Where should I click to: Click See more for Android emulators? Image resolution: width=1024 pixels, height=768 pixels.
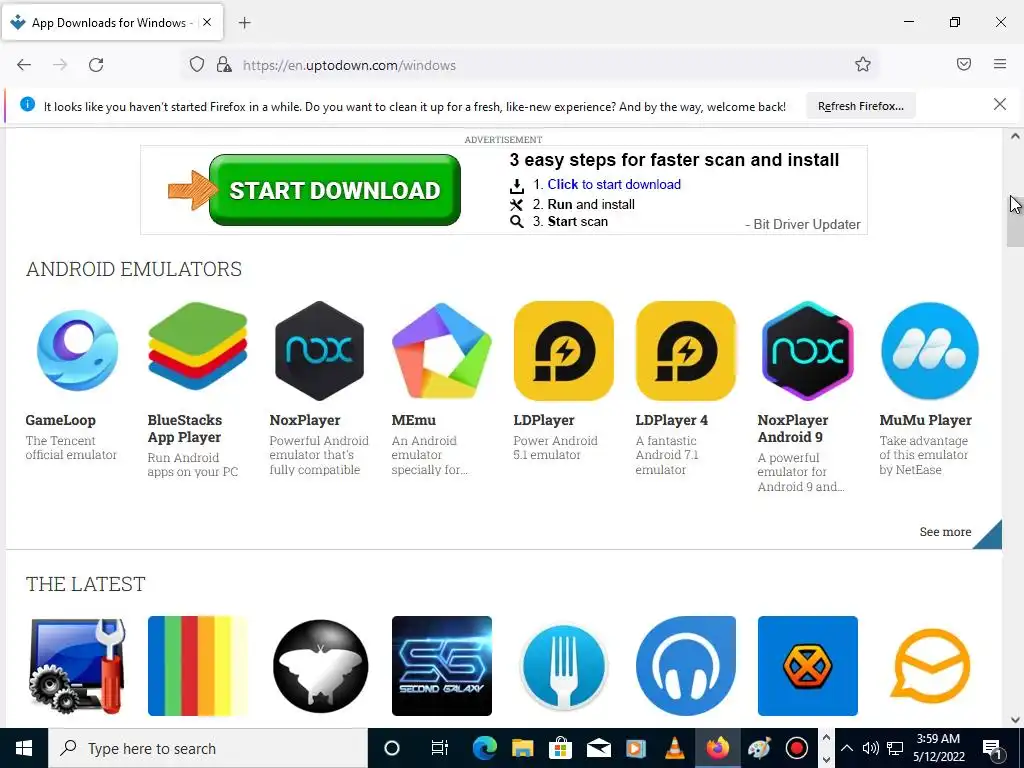pyautogui.click(x=945, y=532)
